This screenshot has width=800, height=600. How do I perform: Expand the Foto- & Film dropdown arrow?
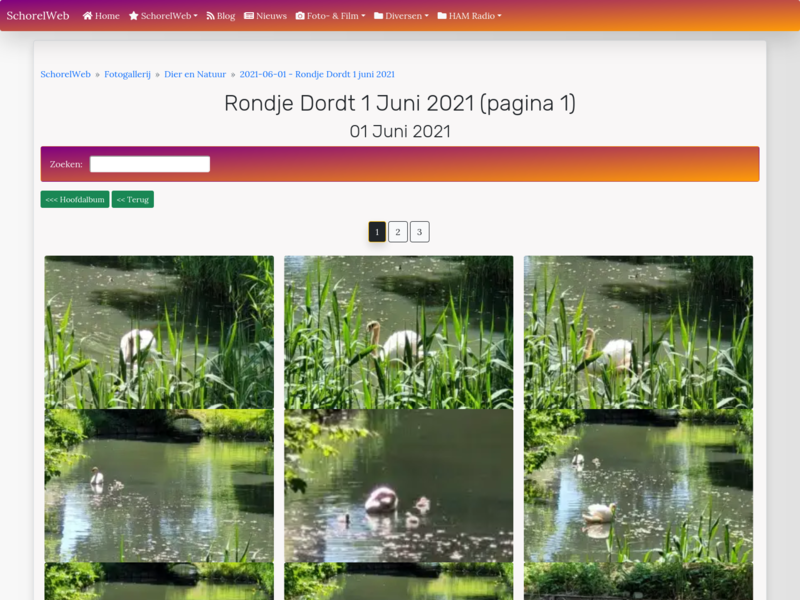click(363, 16)
